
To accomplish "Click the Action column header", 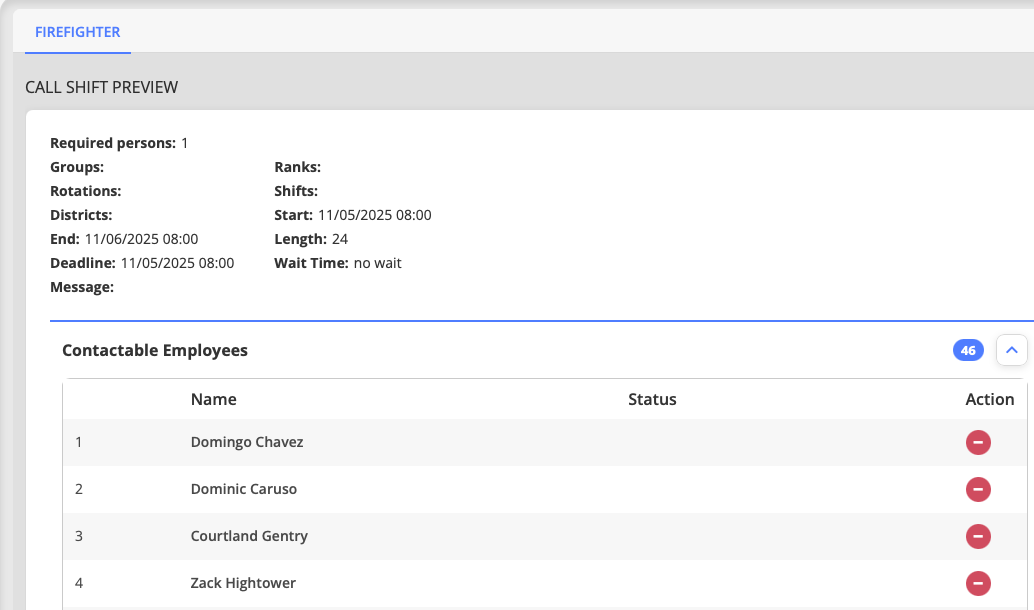I will tap(989, 399).
